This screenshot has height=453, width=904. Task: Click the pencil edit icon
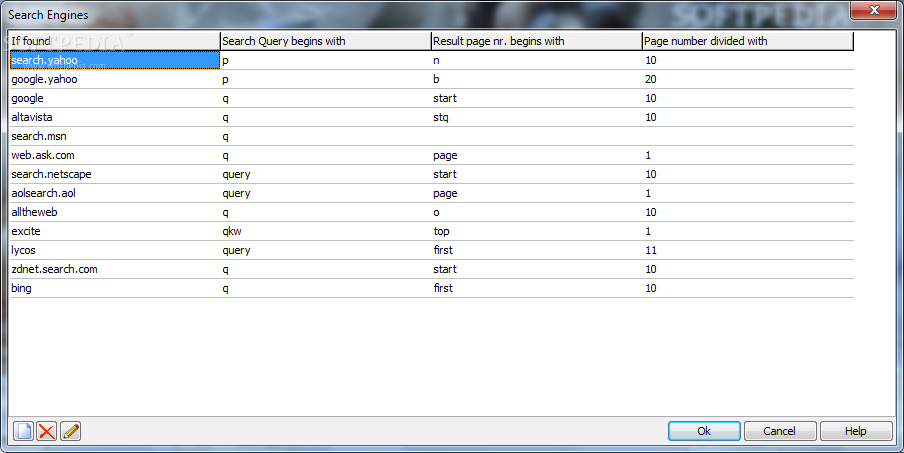[70, 431]
